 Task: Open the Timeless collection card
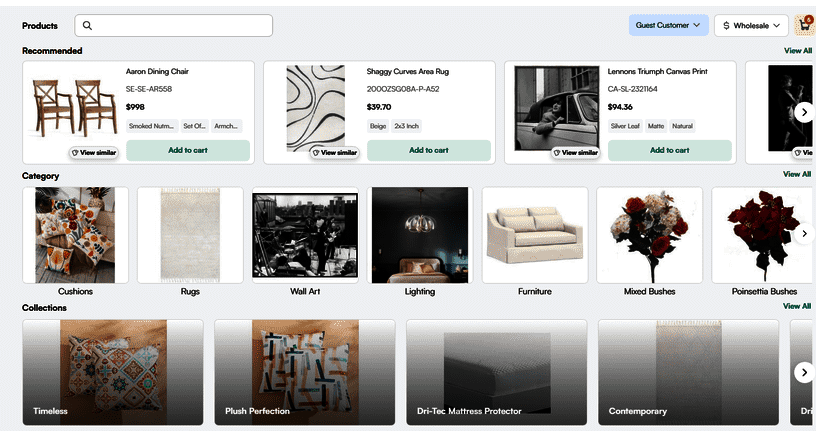click(x=113, y=373)
